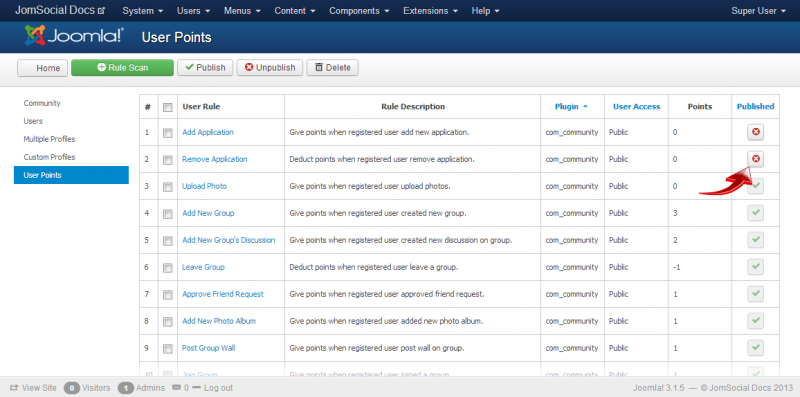Open the Approve Friend Request rule
The height and width of the screenshot is (397, 800).
pos(222,294)
